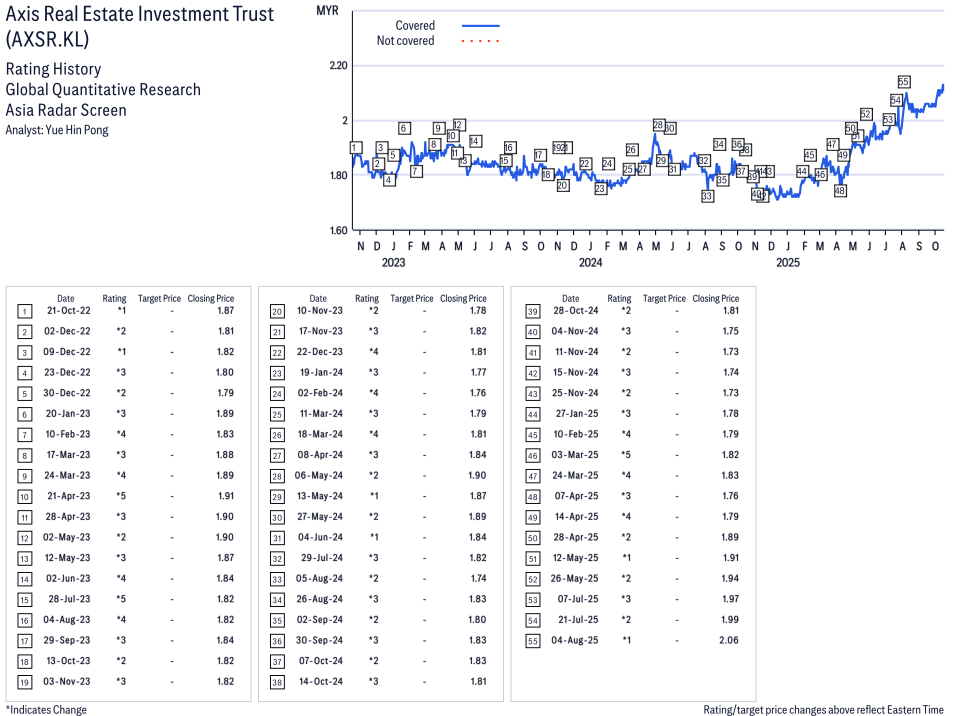Select chart marker 48 below the price line
The width and height of the screenshot is (955, 716).
coord(840,190)
